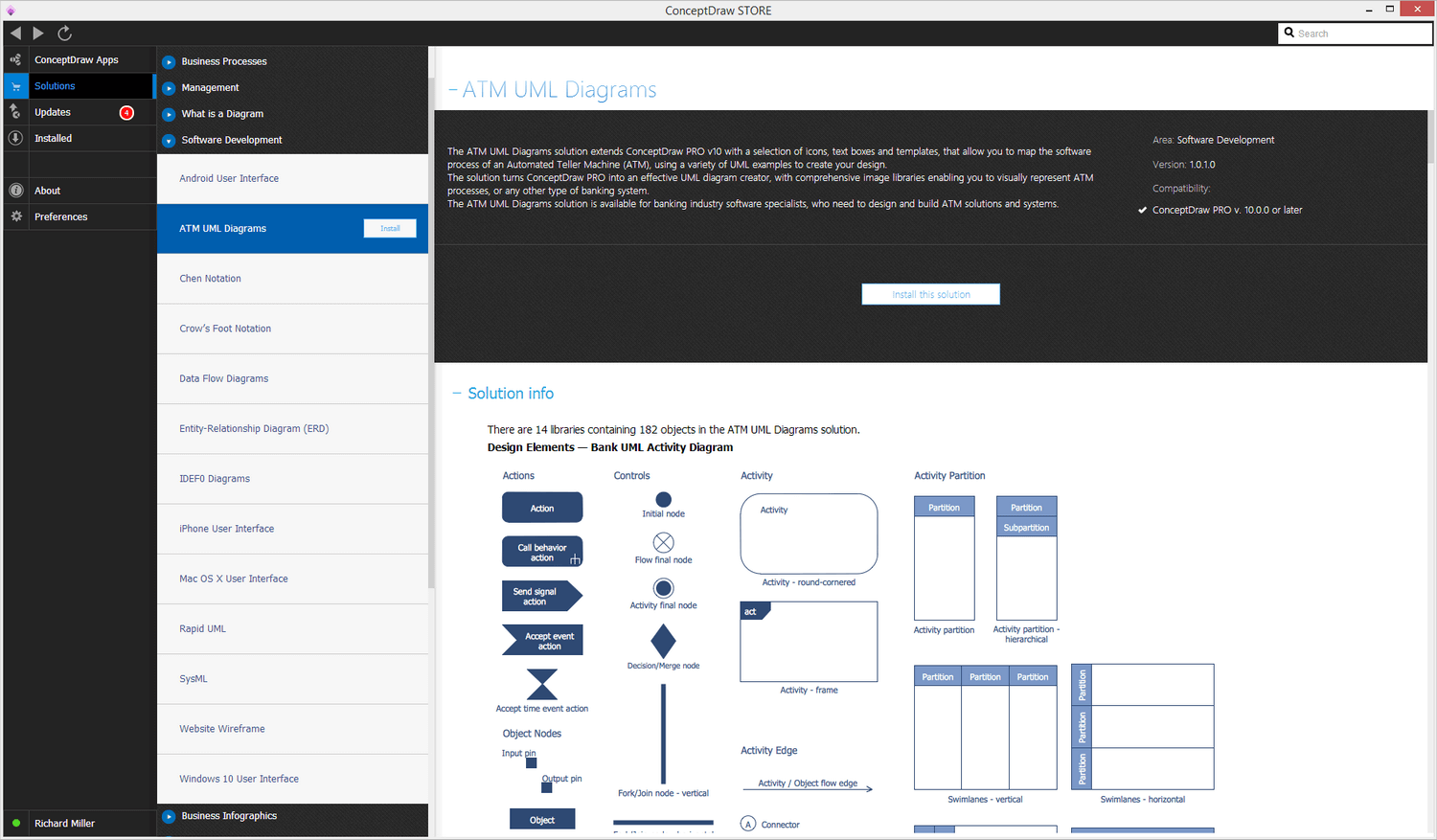Click the Connector circle symbol
Viewport: 1437px width, 840px height.
coord(748,824)
